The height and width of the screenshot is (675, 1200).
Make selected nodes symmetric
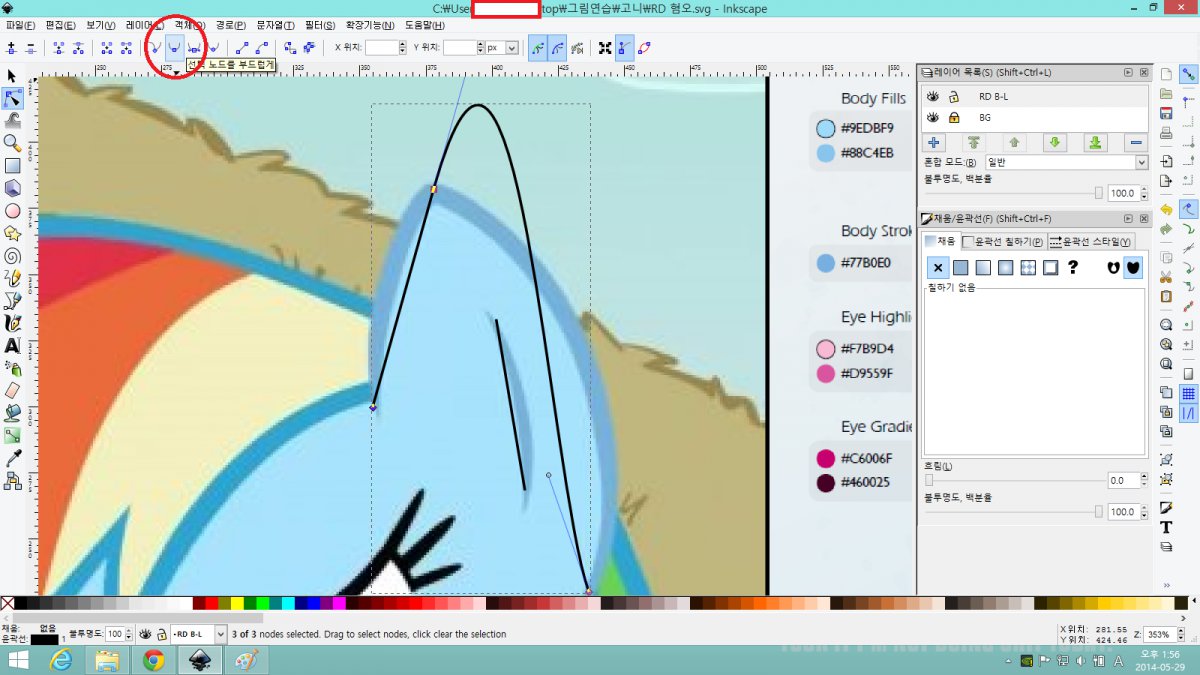coord(195,47)
